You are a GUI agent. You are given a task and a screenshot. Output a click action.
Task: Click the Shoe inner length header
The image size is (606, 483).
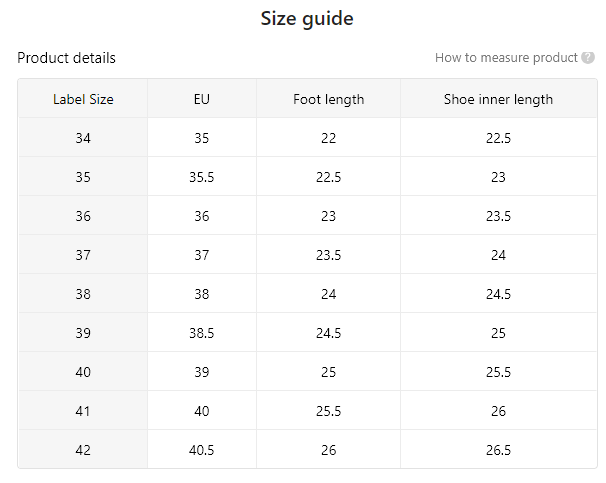point(499,99)
